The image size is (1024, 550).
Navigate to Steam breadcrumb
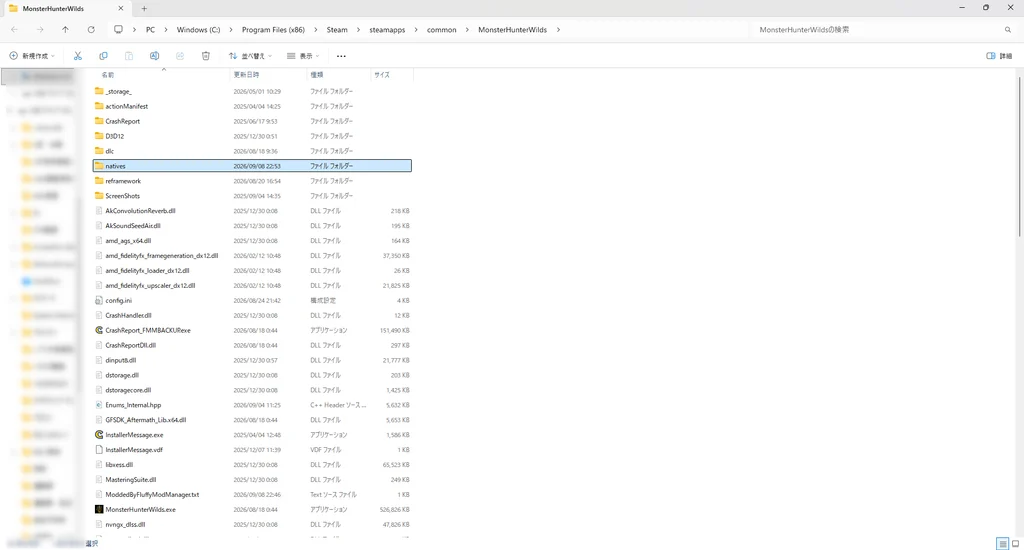337,30
